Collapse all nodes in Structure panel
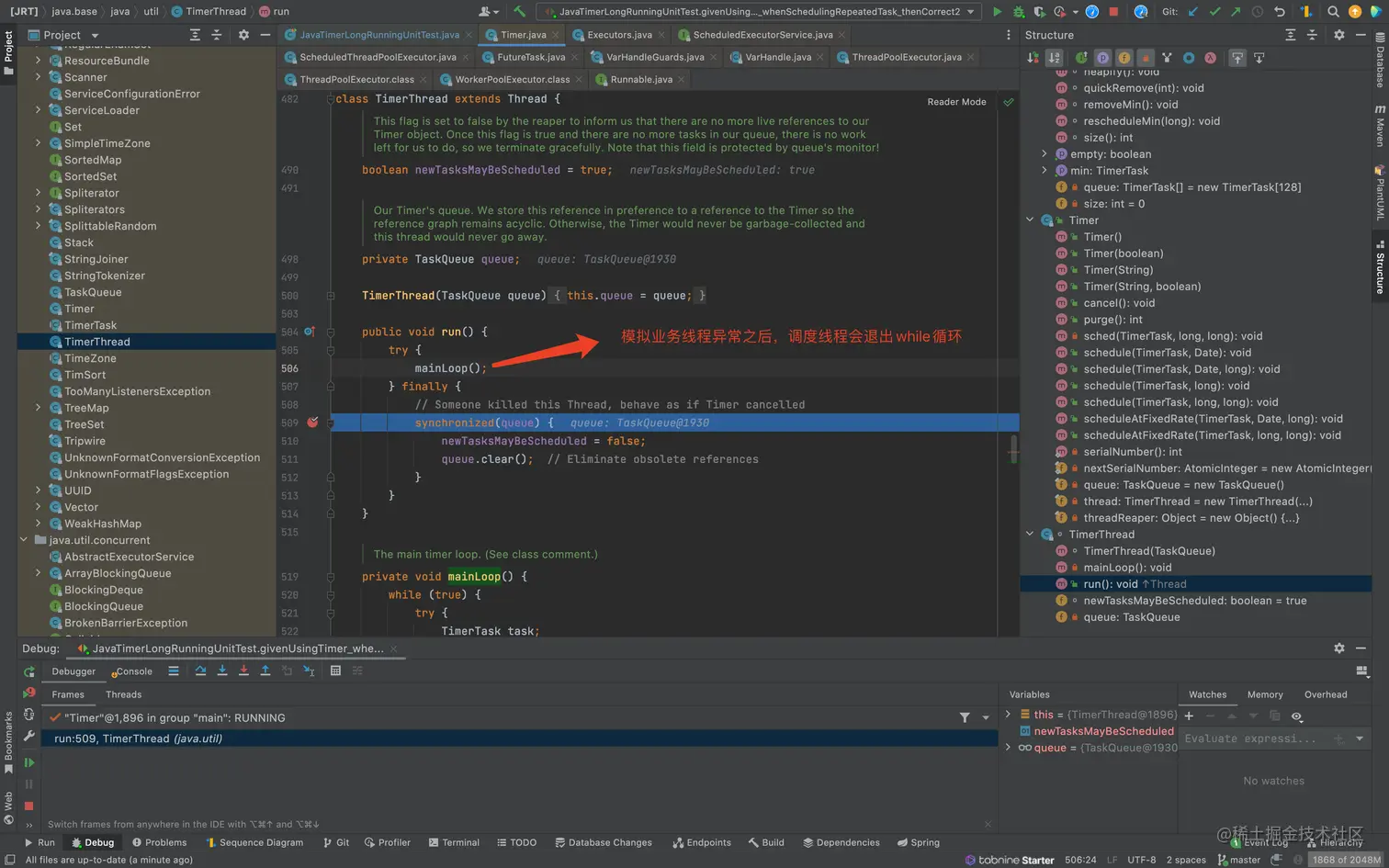The image size is (1389, 868). pyautogui.click(x=1312, y=35)
